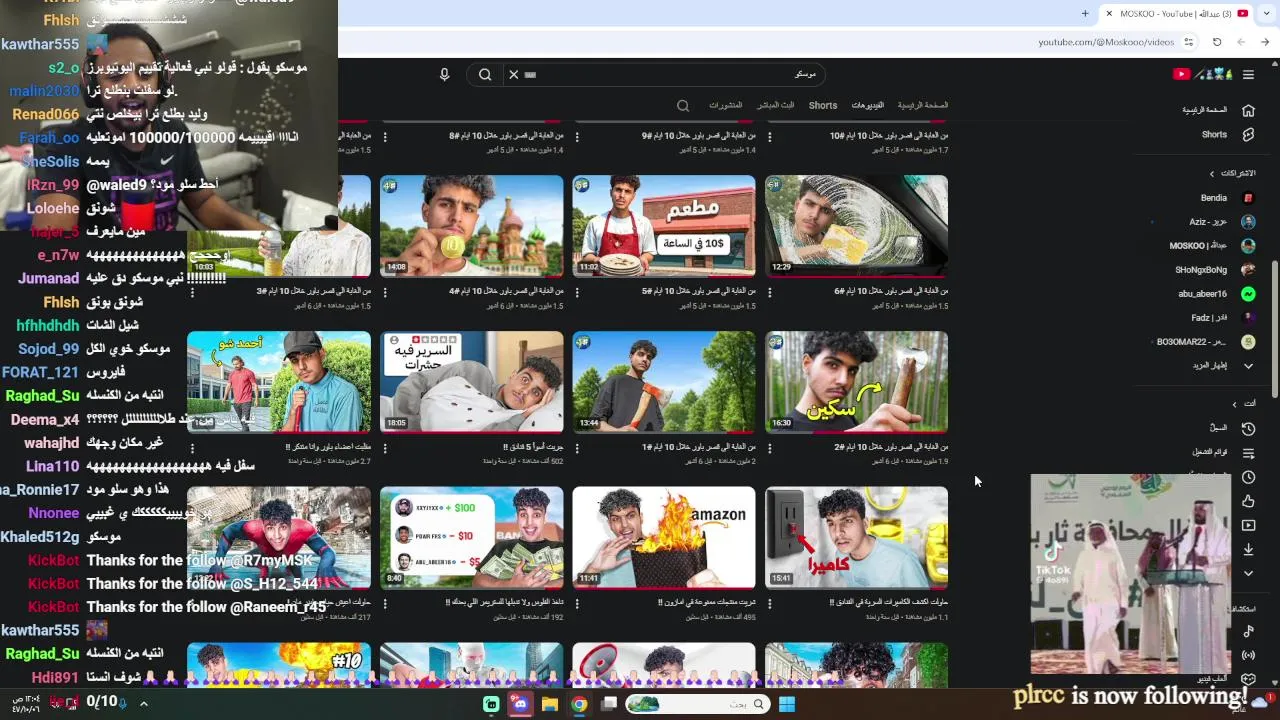The height and width of the screenshot is (720, 1280).
Task: Show hidden system tray icons
Action: pyautogui.click(x=143, y=704)
